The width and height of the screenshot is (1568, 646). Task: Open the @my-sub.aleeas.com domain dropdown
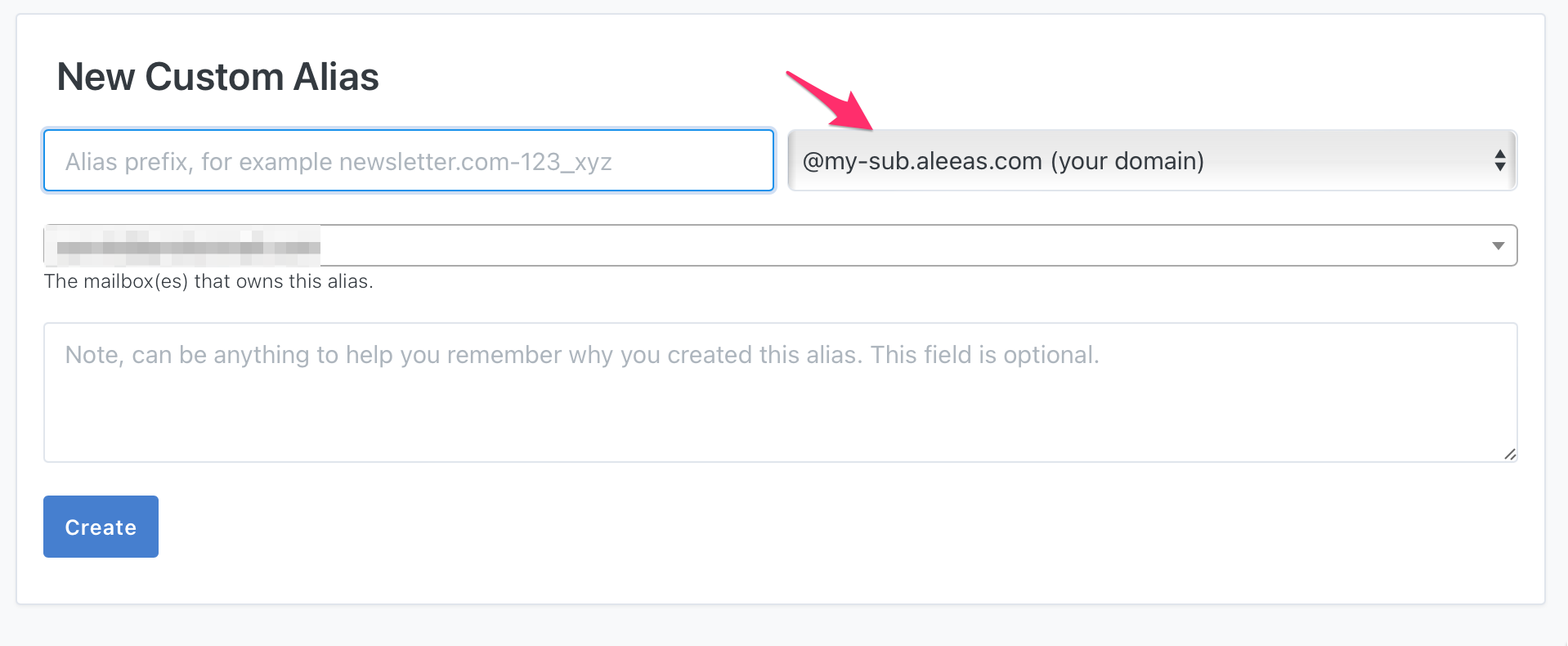pos(1152,160)
